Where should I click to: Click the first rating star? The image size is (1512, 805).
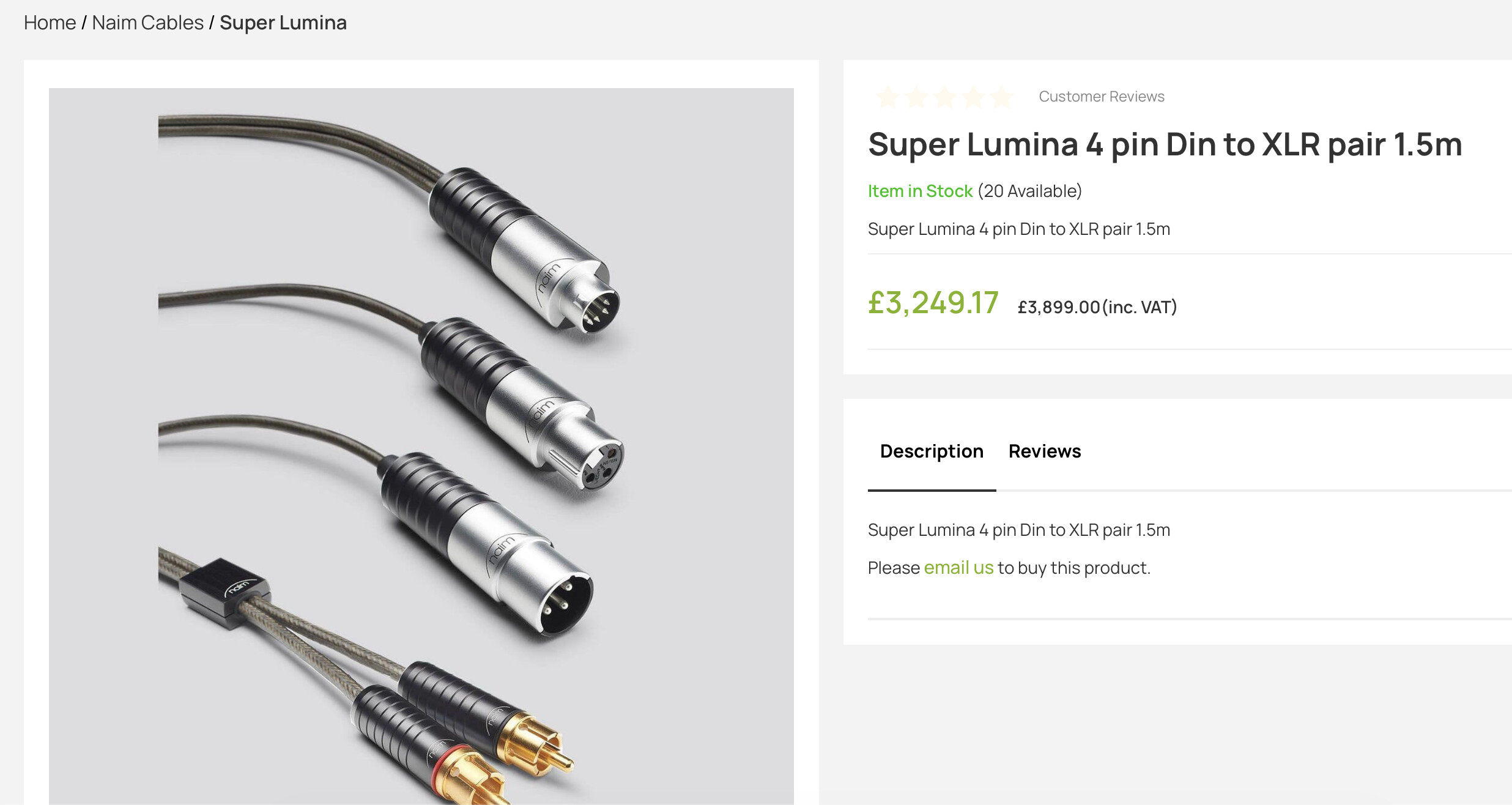point(888,97)
